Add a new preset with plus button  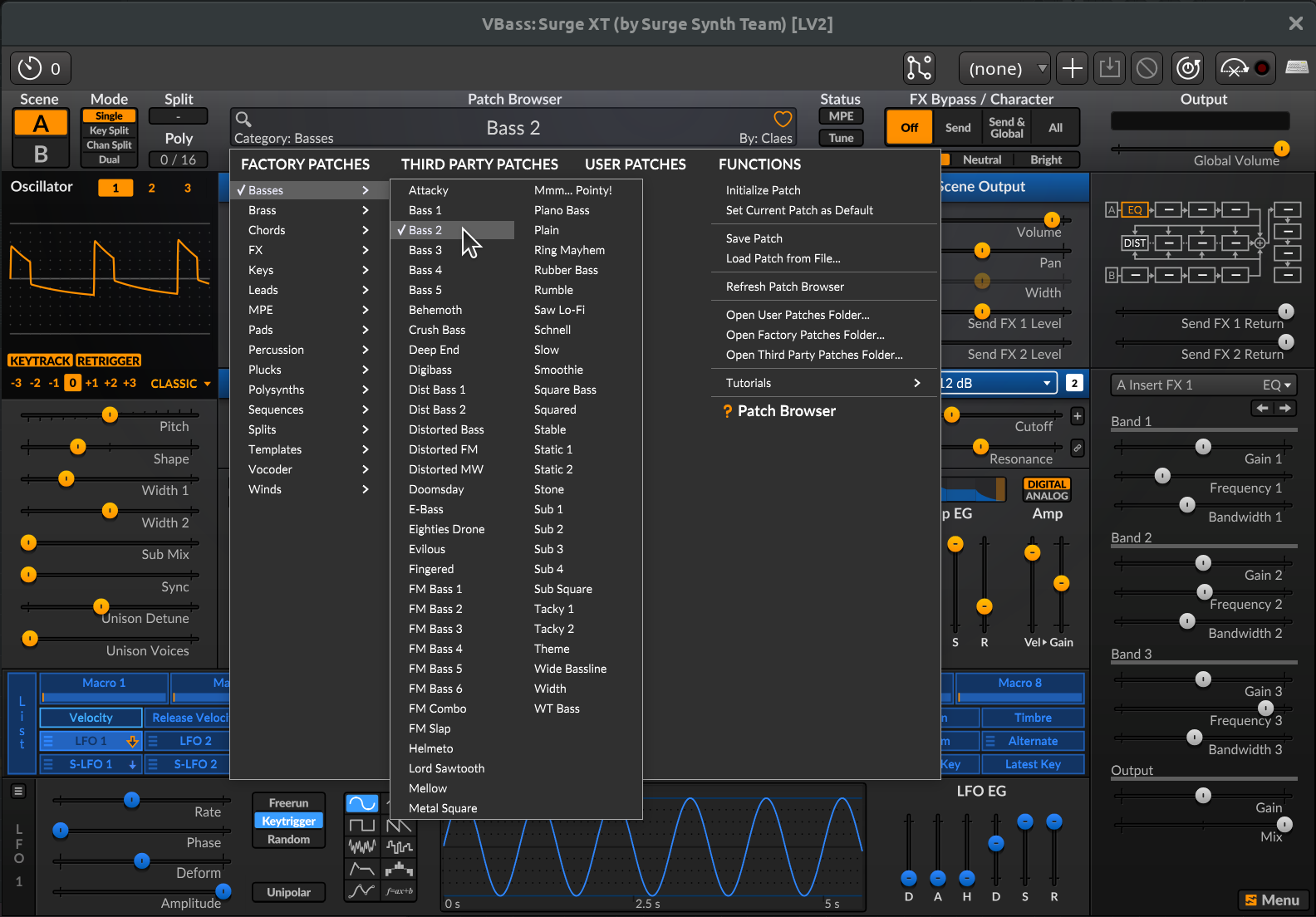(1073, 68)
